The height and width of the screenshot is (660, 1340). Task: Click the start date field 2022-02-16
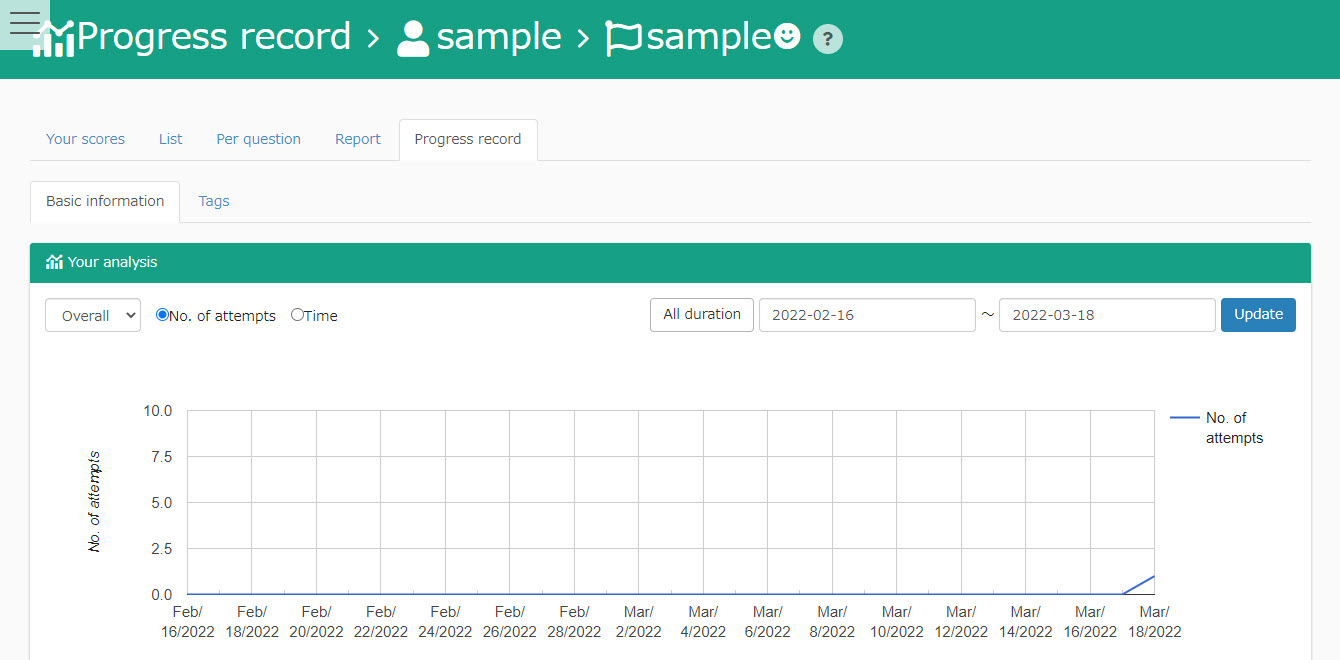pyautogui.click(x=866, y=315)
